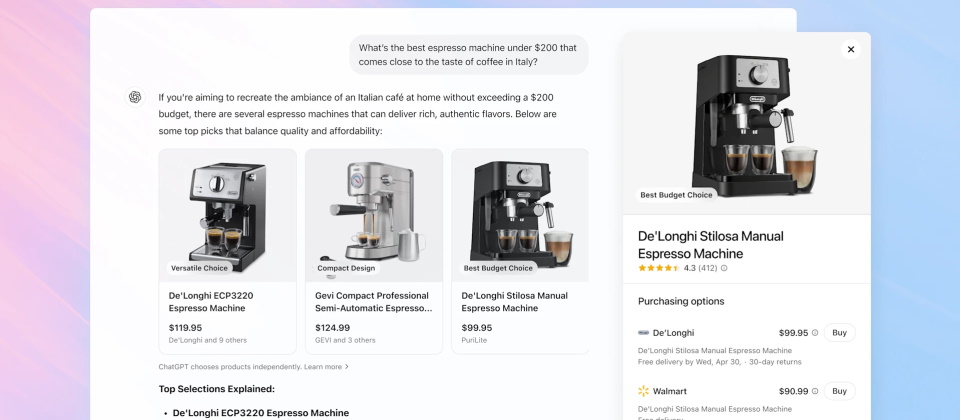Click the Versatile Choice badge
The width and height of the screenshot is (960, 420).
tap(199, 268)
